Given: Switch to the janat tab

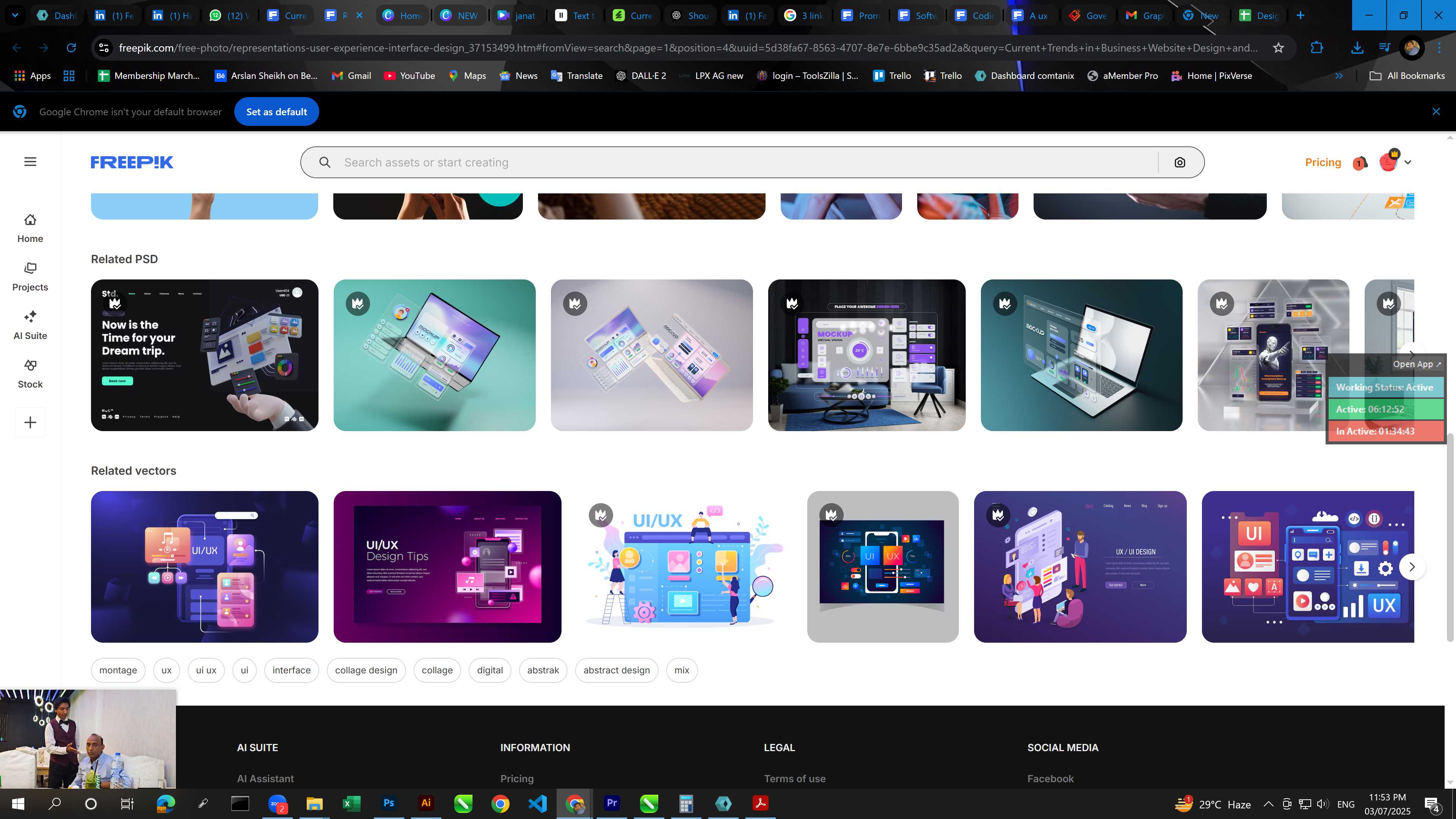Looking at the screenshot, I should click(516, 15).
